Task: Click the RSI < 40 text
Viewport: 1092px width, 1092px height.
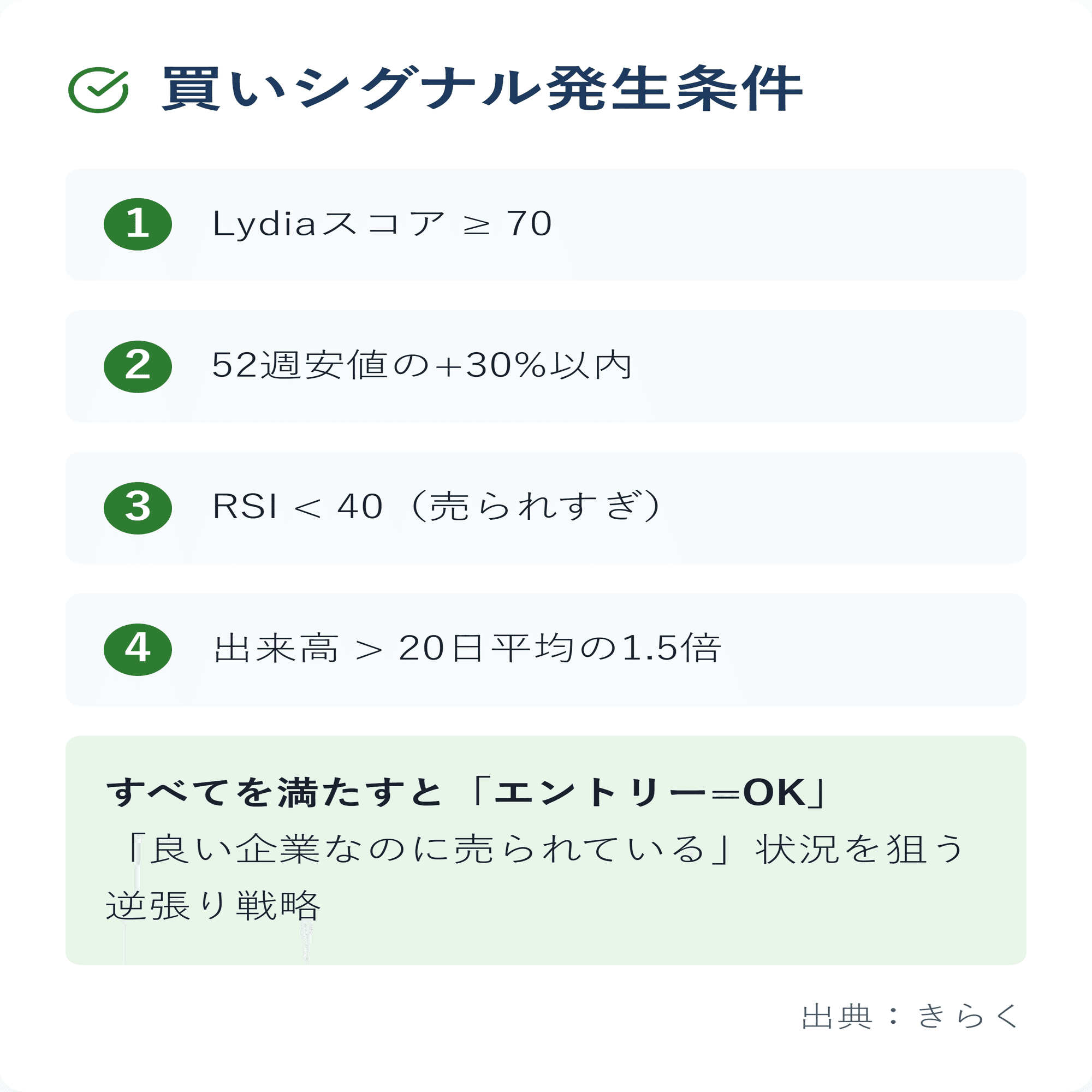Action: (298, 507)
